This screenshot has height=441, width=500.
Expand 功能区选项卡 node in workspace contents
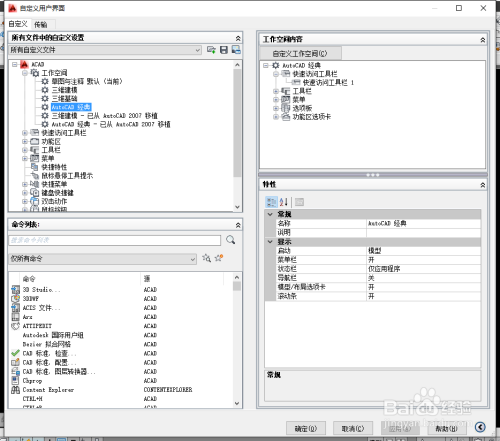point(276,117)
